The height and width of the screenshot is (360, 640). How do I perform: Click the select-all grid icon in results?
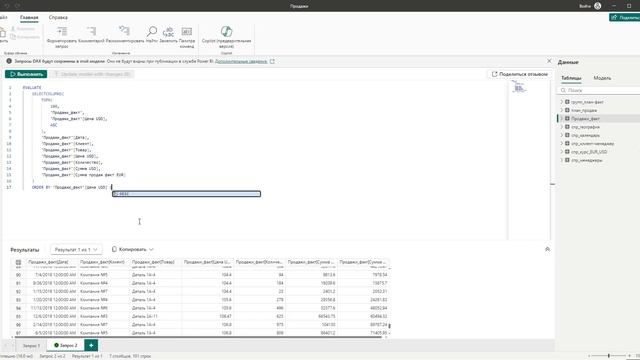click(x=18, y=262)
